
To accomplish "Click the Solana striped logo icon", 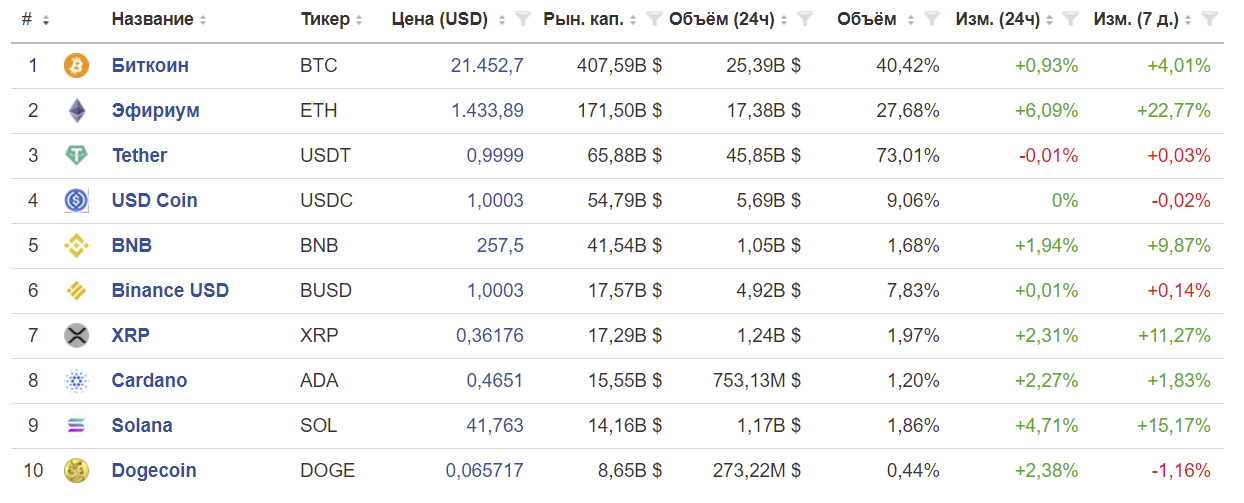I will coord(77,426).
